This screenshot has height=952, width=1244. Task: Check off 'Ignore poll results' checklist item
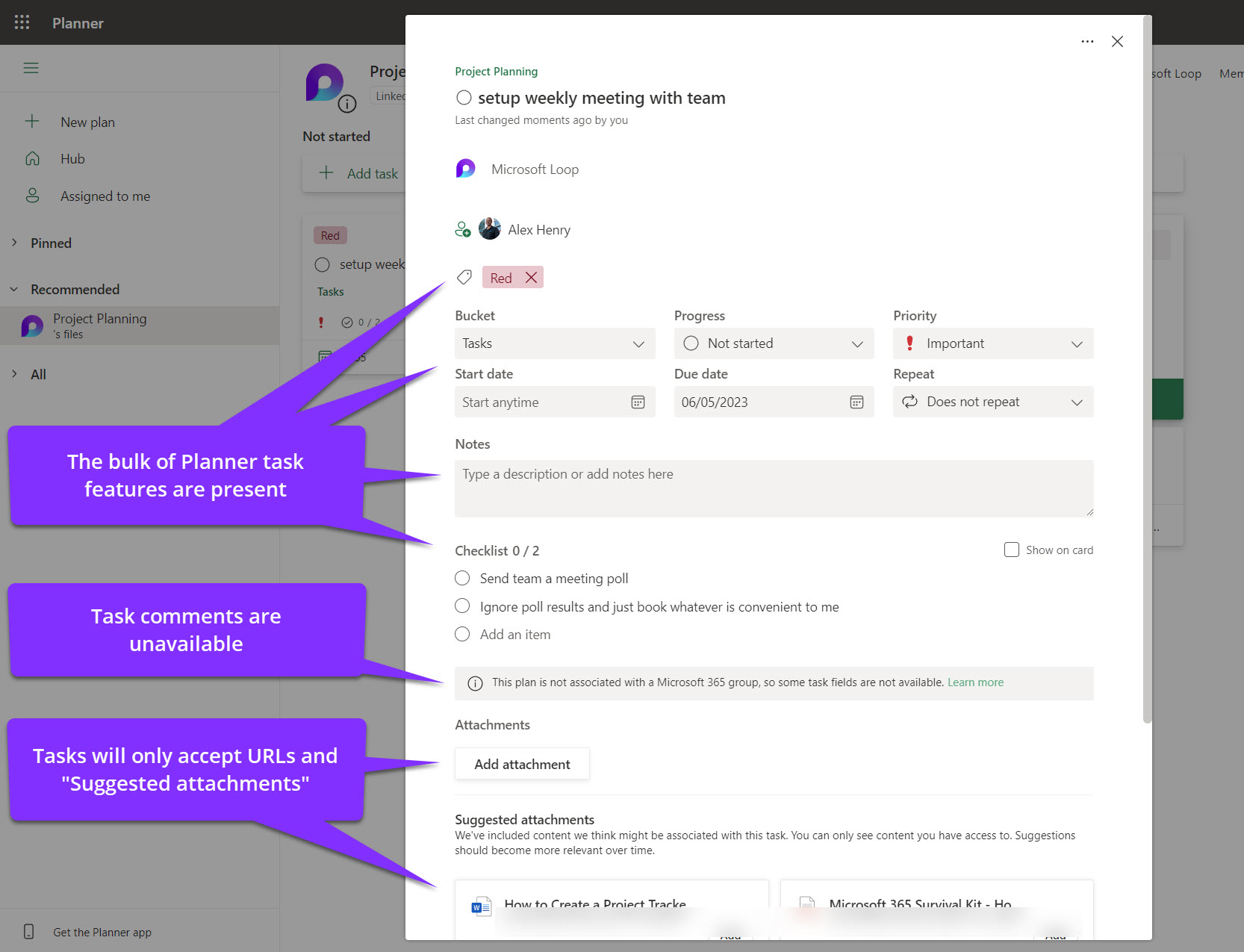click(462, 606)
